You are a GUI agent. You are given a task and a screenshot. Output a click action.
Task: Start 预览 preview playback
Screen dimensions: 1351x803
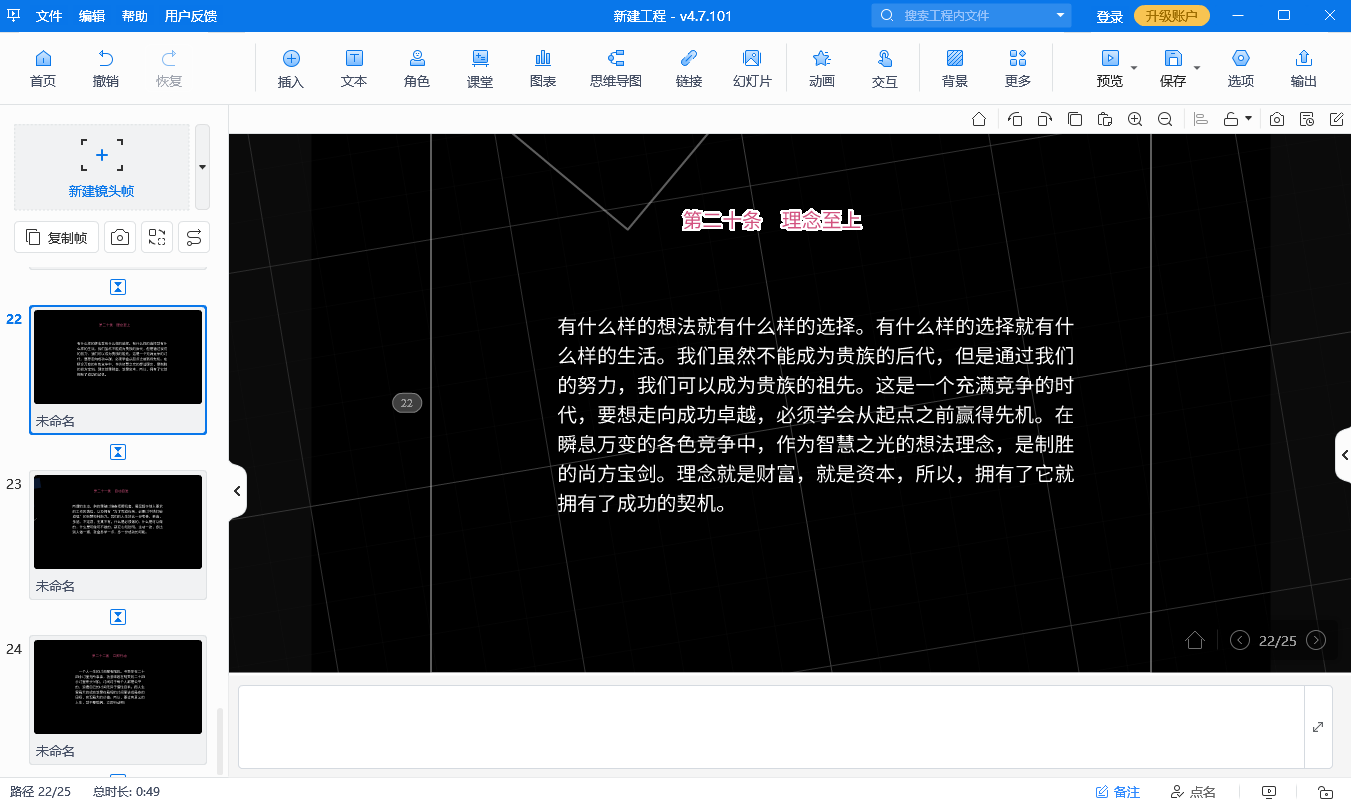pyautogui.click(x=1110, y=69)
